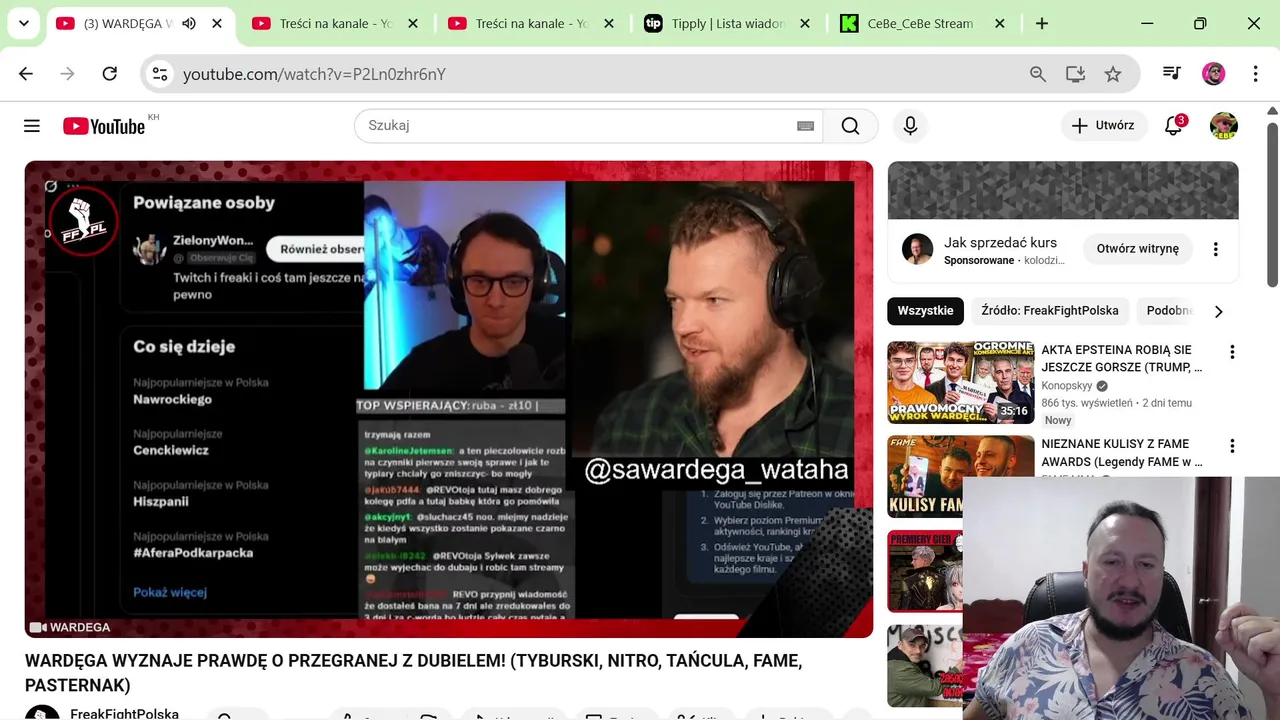The width and height of the screenshot is (1280, 720).
Task: Mute the WARDĘGA tab audio speaker icon
Action: click(189, 23)
